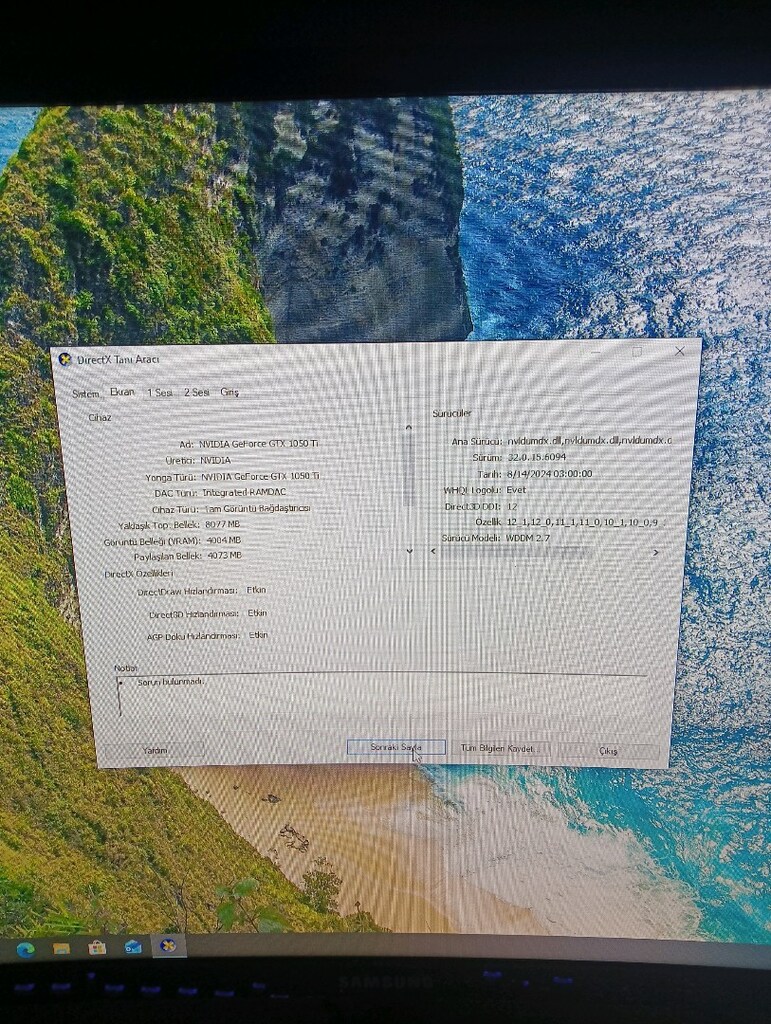Screen dimensions: 771x1024
Task: Click the 'Tam Görüntü Bağdaştırıcısı' value
Action: click(x=258, y=508)
